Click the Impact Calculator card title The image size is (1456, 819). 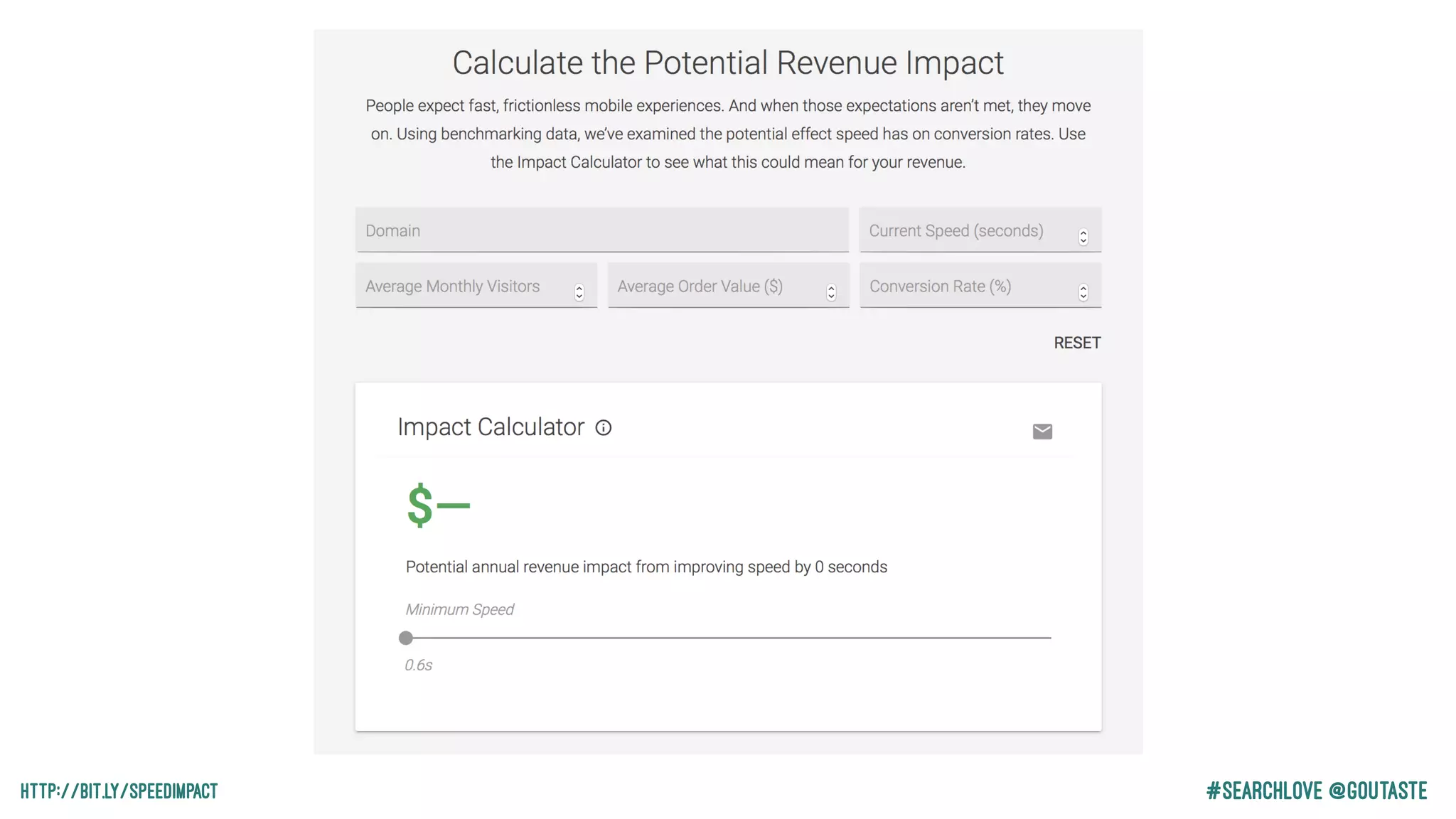click(x=491, y=427)
